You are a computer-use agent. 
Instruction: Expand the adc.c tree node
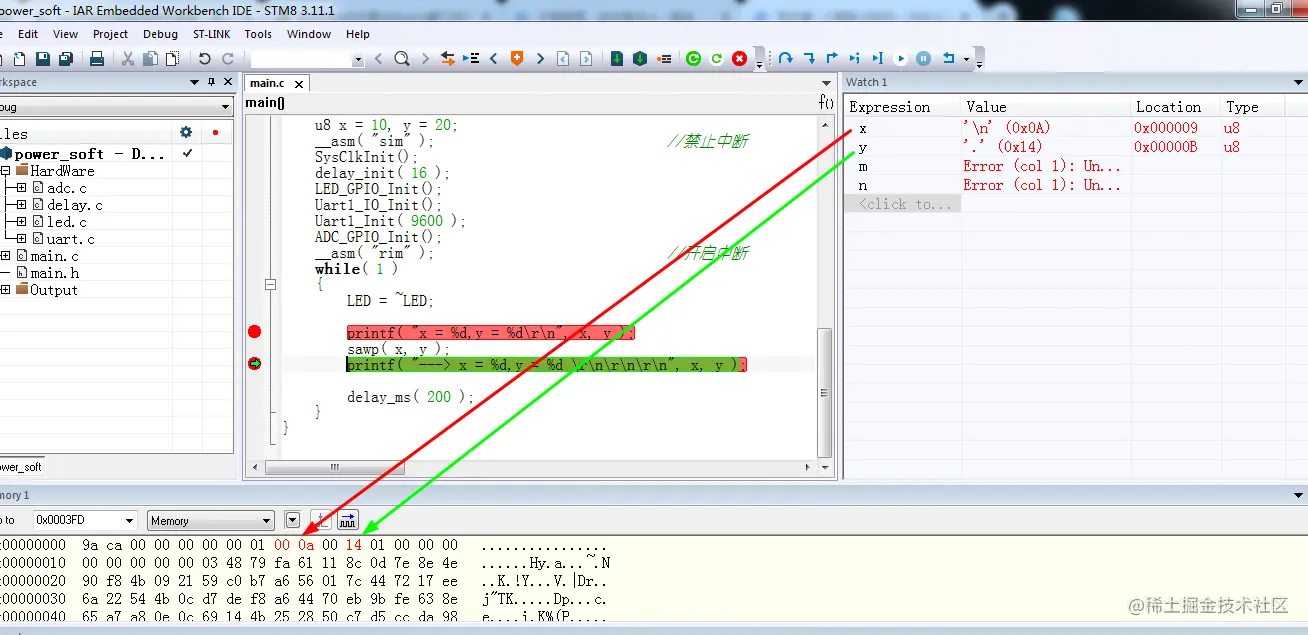(x=21, y=188)
